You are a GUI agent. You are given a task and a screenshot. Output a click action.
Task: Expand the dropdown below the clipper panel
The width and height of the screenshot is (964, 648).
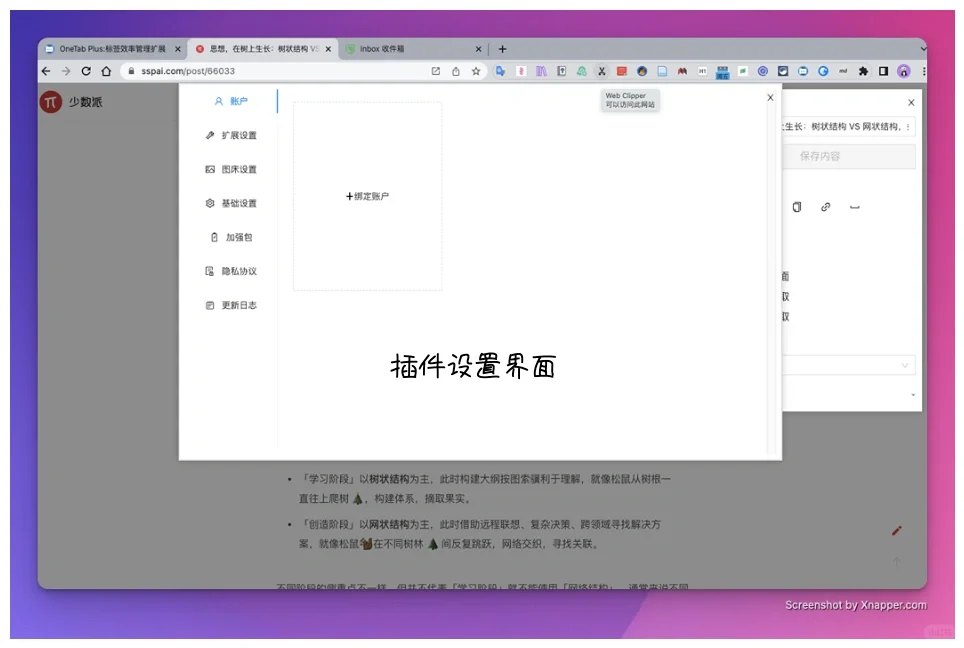tap(904, 365)
